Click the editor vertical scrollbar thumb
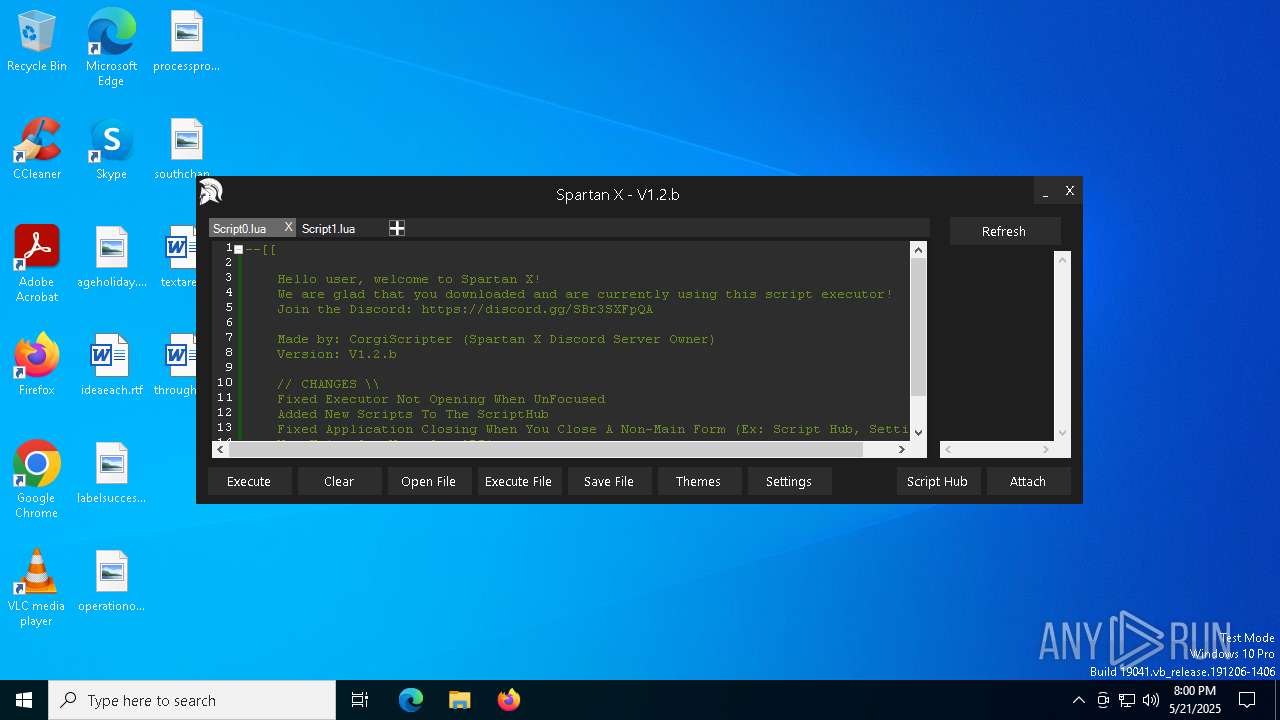 918,328
